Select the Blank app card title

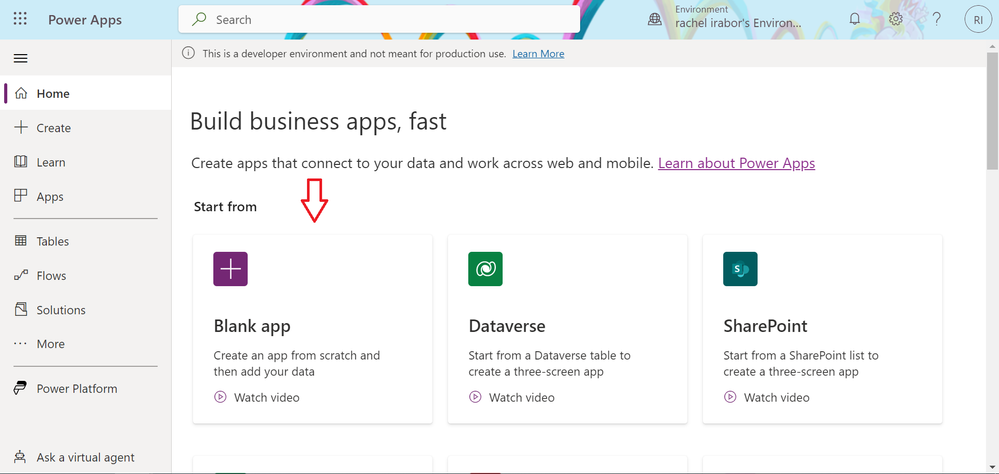tap(252, 326)
